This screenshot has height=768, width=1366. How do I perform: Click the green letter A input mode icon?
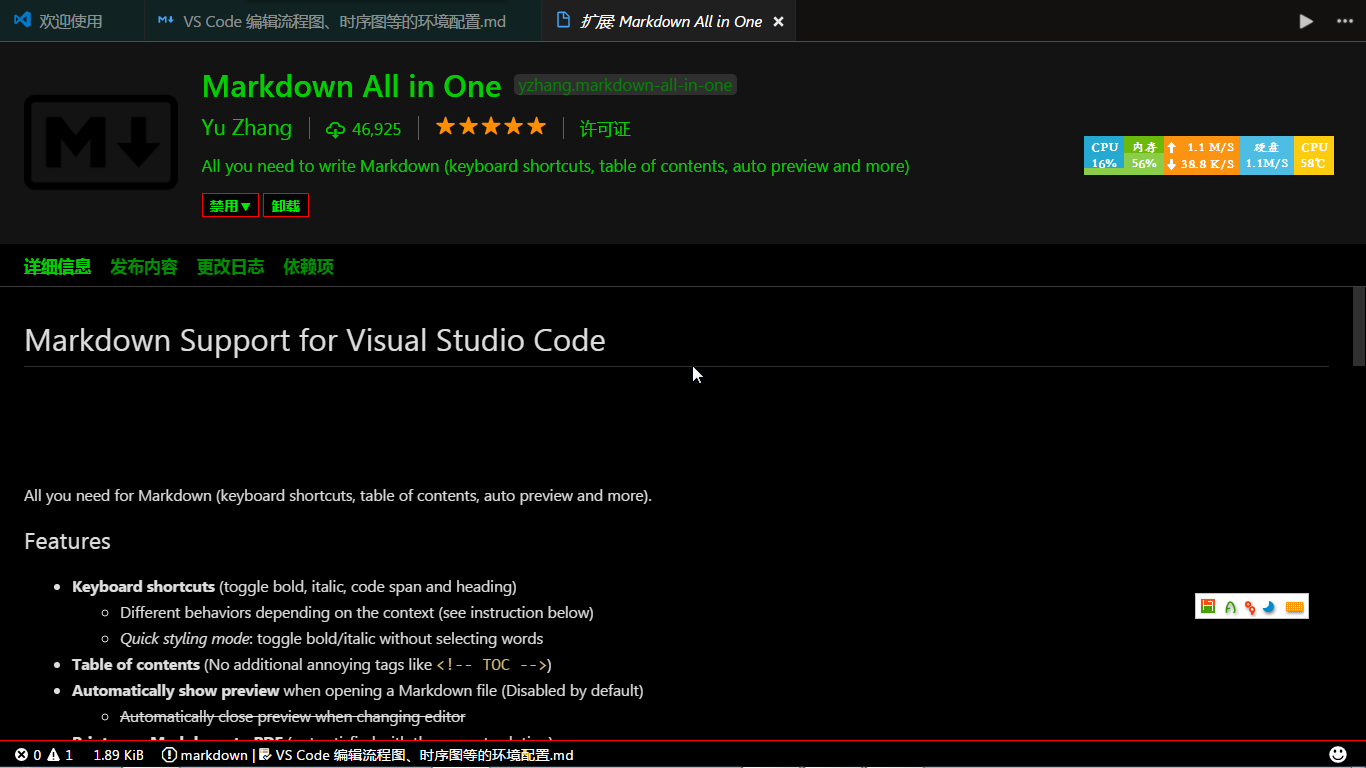pyautogui.click(x=1230, y=607)
